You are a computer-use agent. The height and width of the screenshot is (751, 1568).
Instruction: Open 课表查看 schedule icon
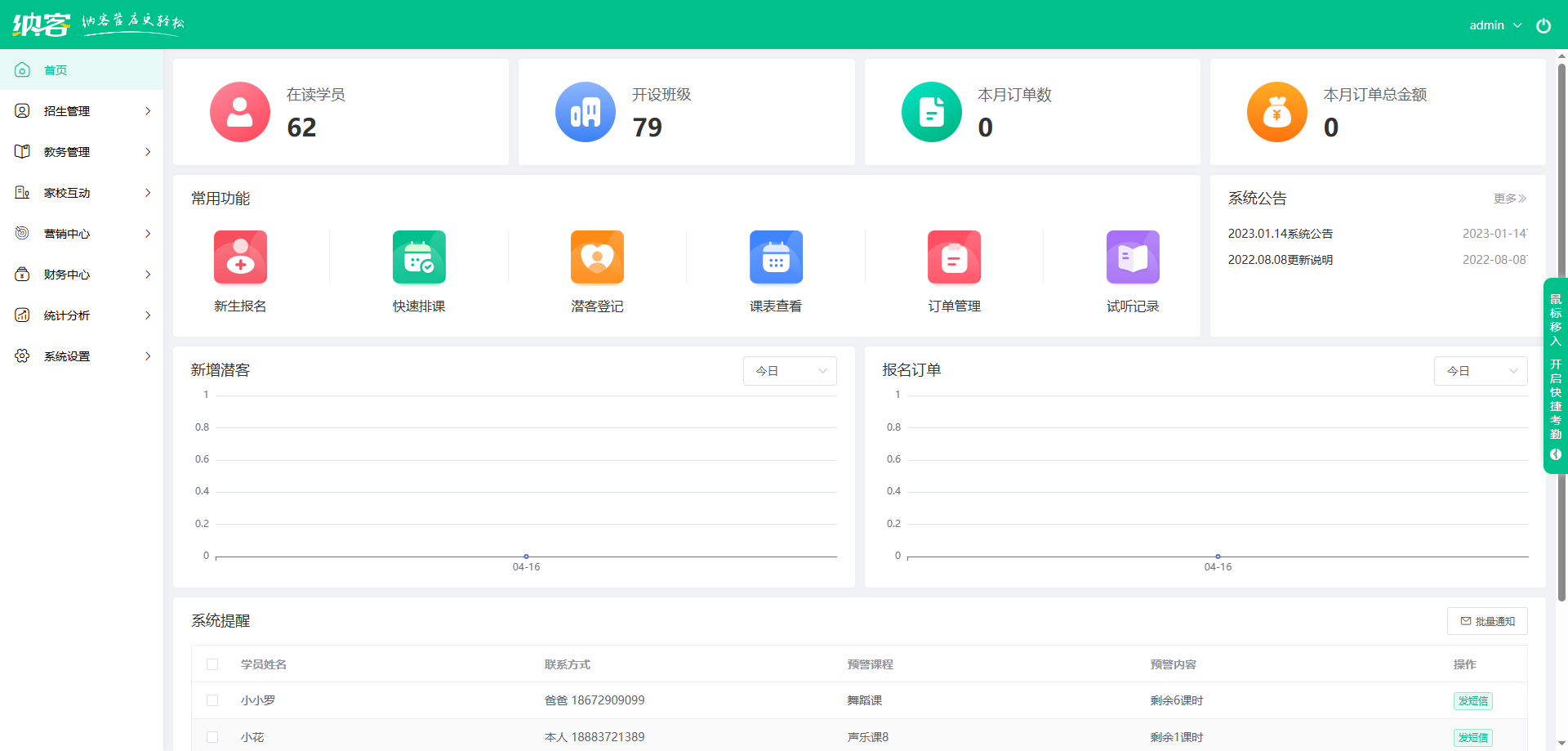pos(776,257)
